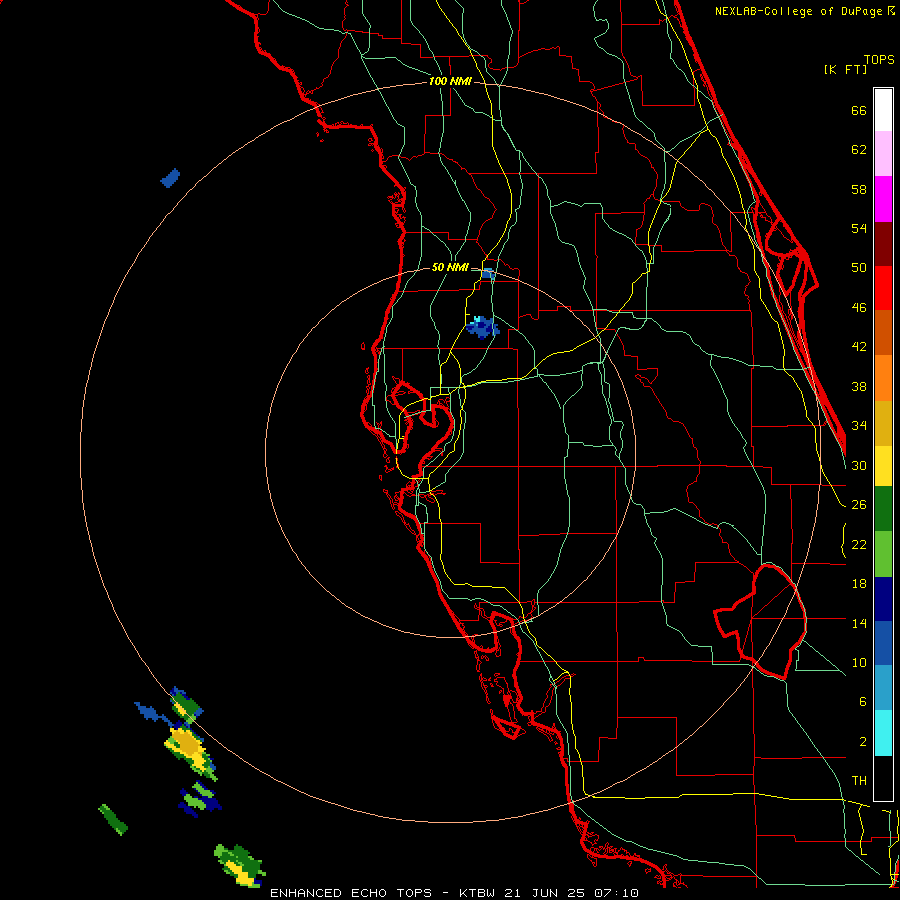Pick the cyan legend swatch

click(x=883, y=733)
